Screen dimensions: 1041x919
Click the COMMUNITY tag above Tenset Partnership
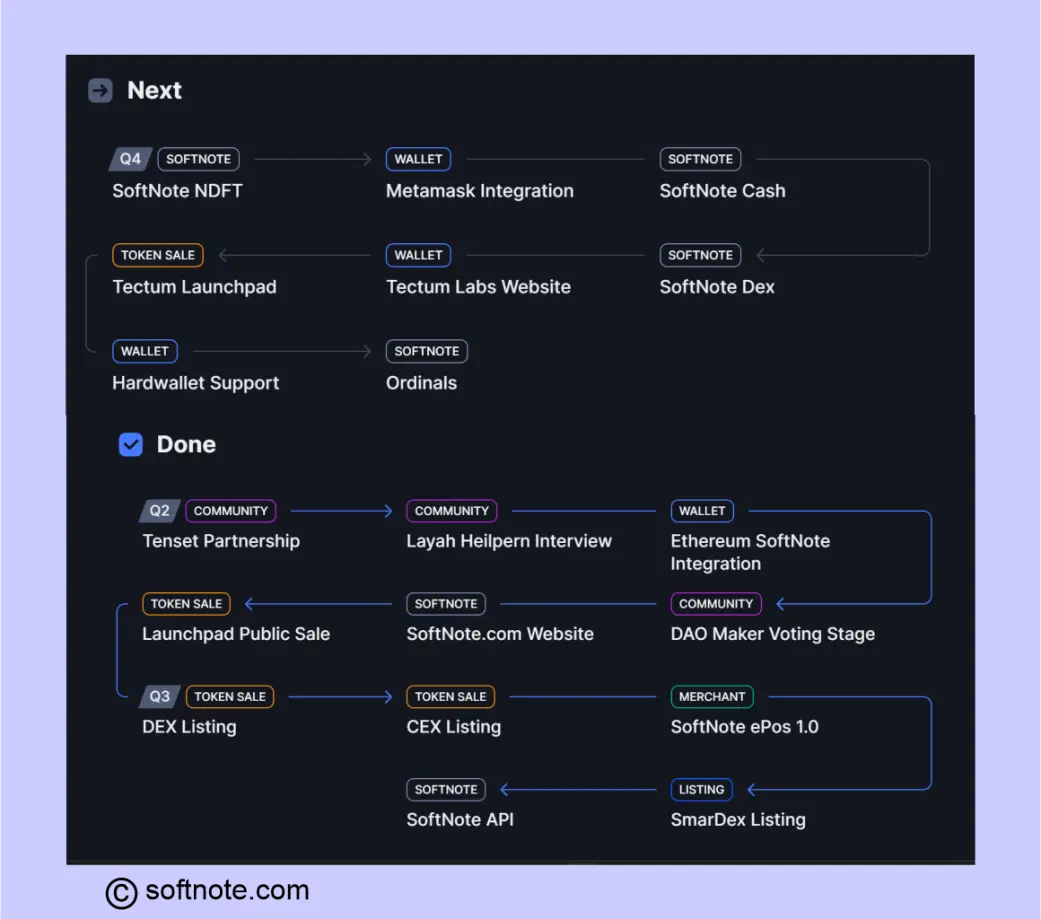point(230,511)
